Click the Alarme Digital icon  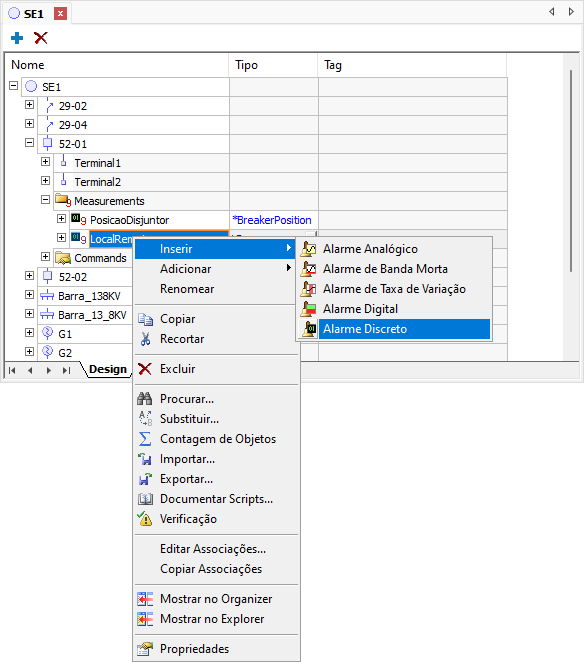click(309, 309)
